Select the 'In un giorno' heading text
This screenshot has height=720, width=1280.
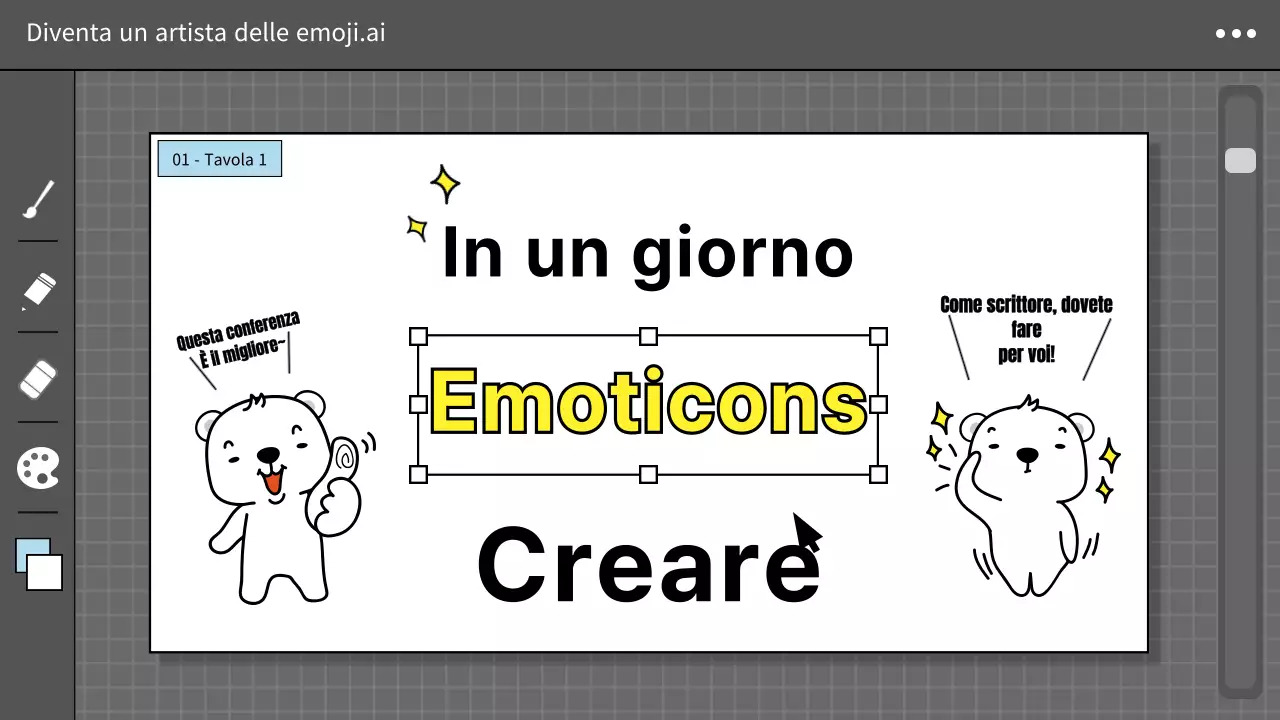(648, 252)
